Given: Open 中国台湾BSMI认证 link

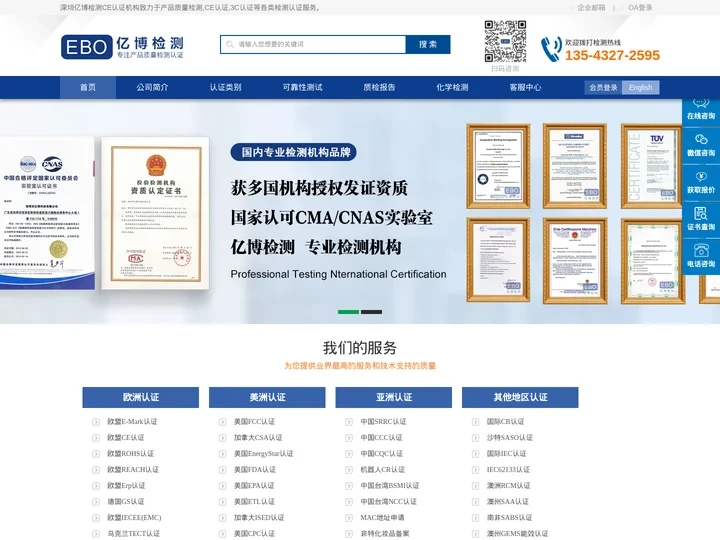Looking at the screenshot, I should 390,486.
